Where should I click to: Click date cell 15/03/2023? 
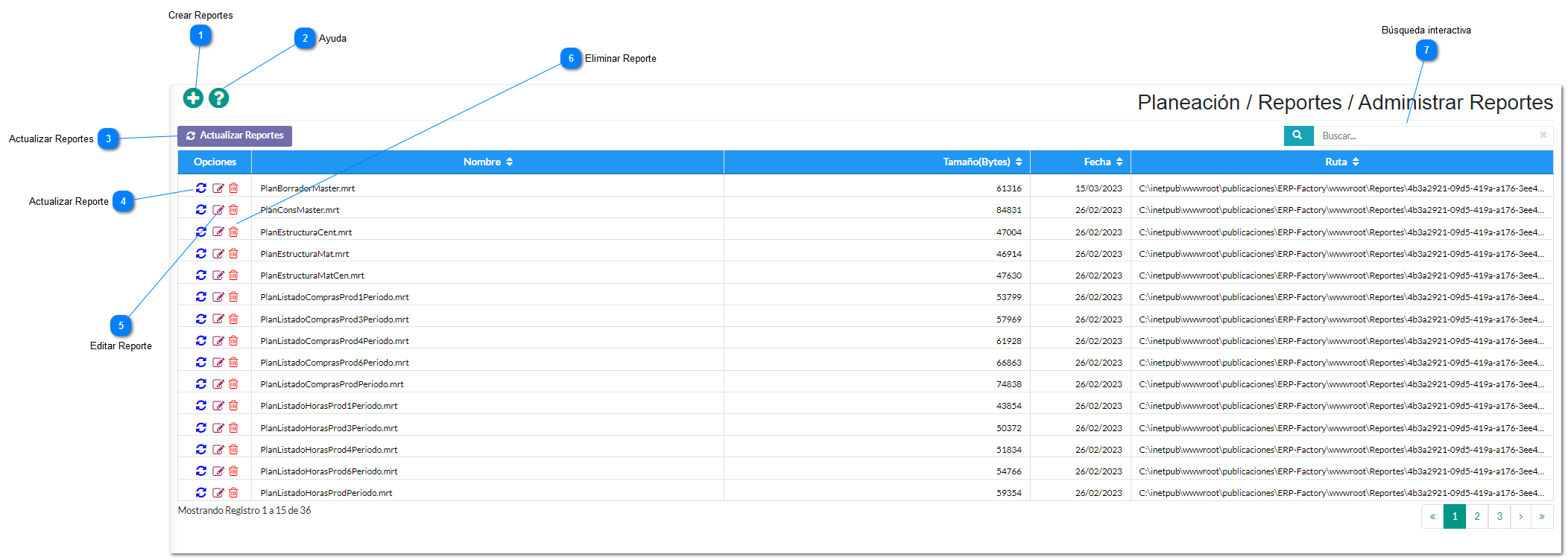tap(1098, 188)
